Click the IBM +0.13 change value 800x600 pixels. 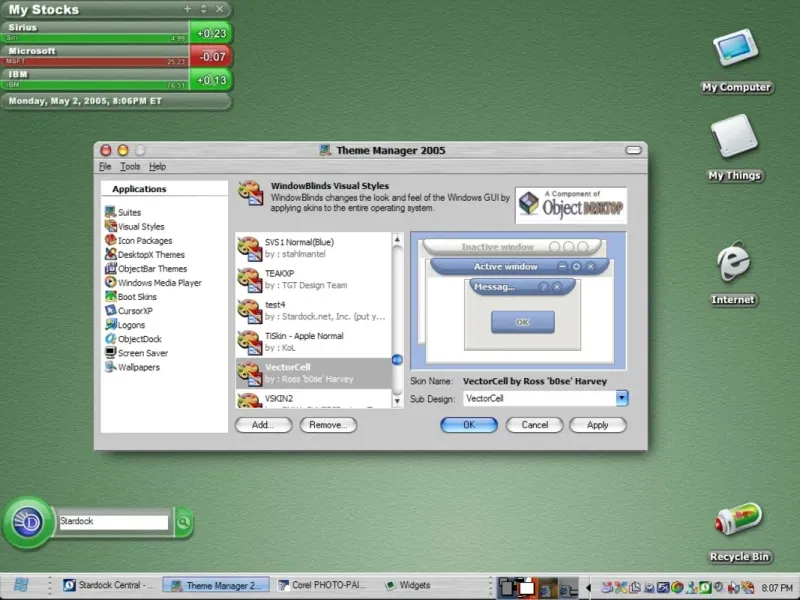[211, 80]
